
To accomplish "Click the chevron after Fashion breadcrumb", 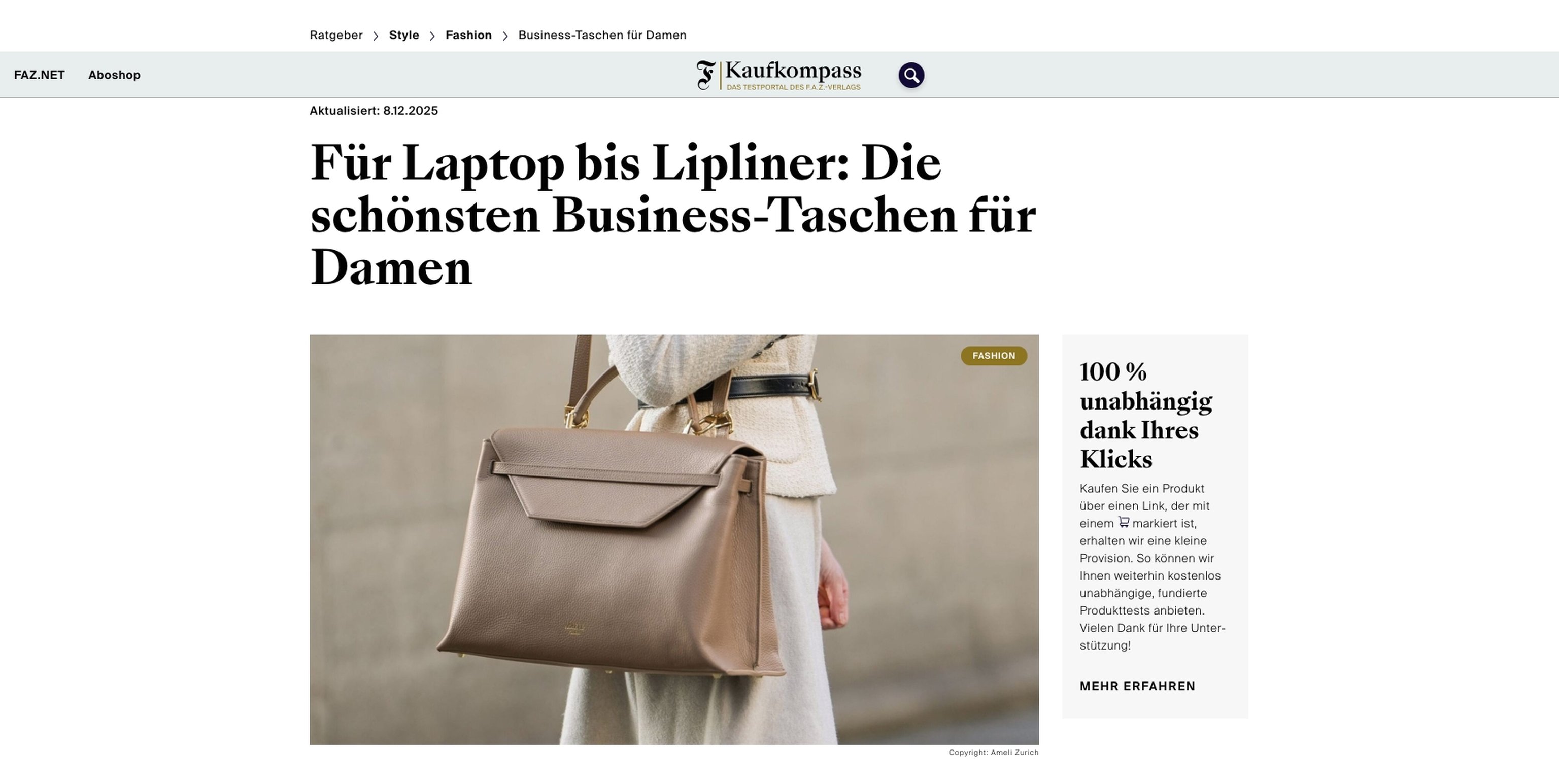I will (505, 36).
